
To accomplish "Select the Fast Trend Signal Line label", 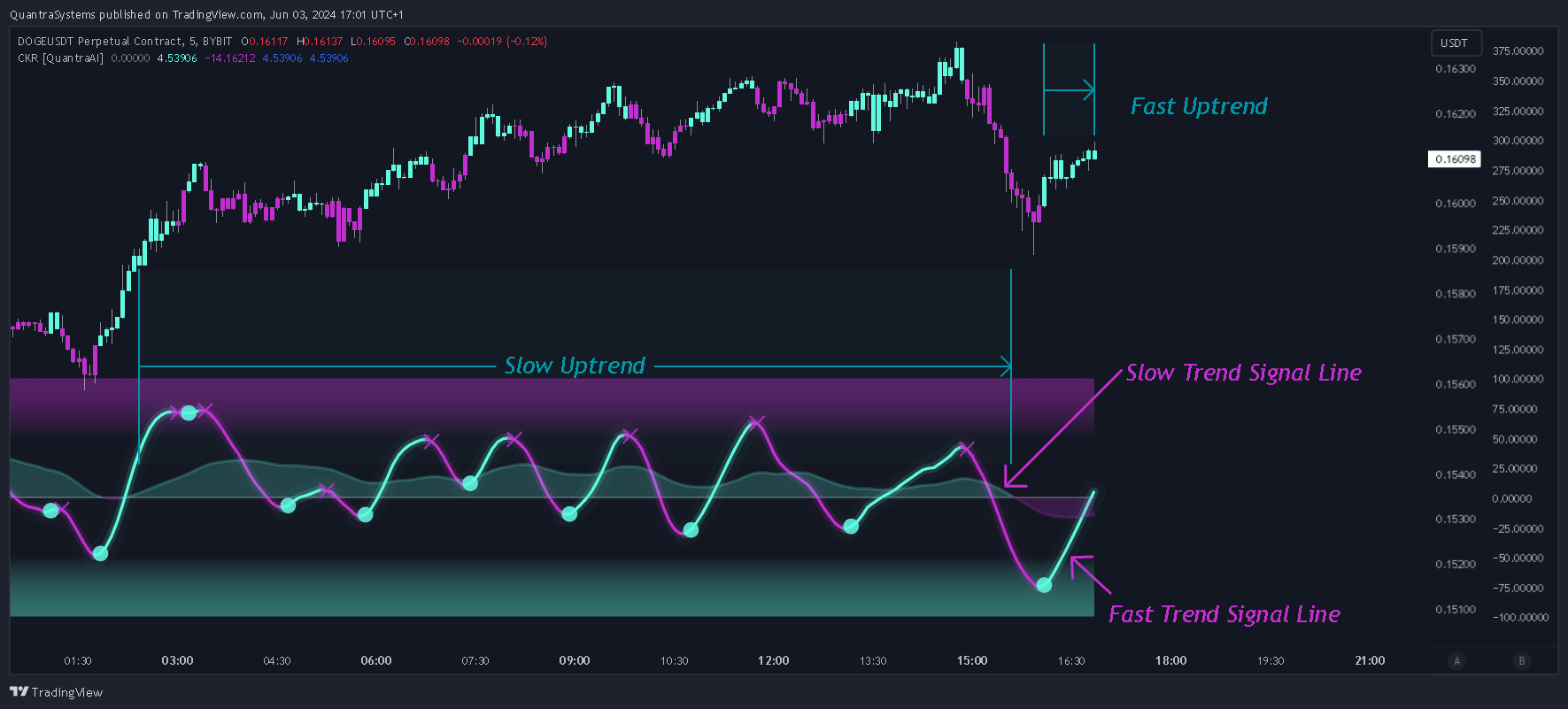I will (1224, 614).
